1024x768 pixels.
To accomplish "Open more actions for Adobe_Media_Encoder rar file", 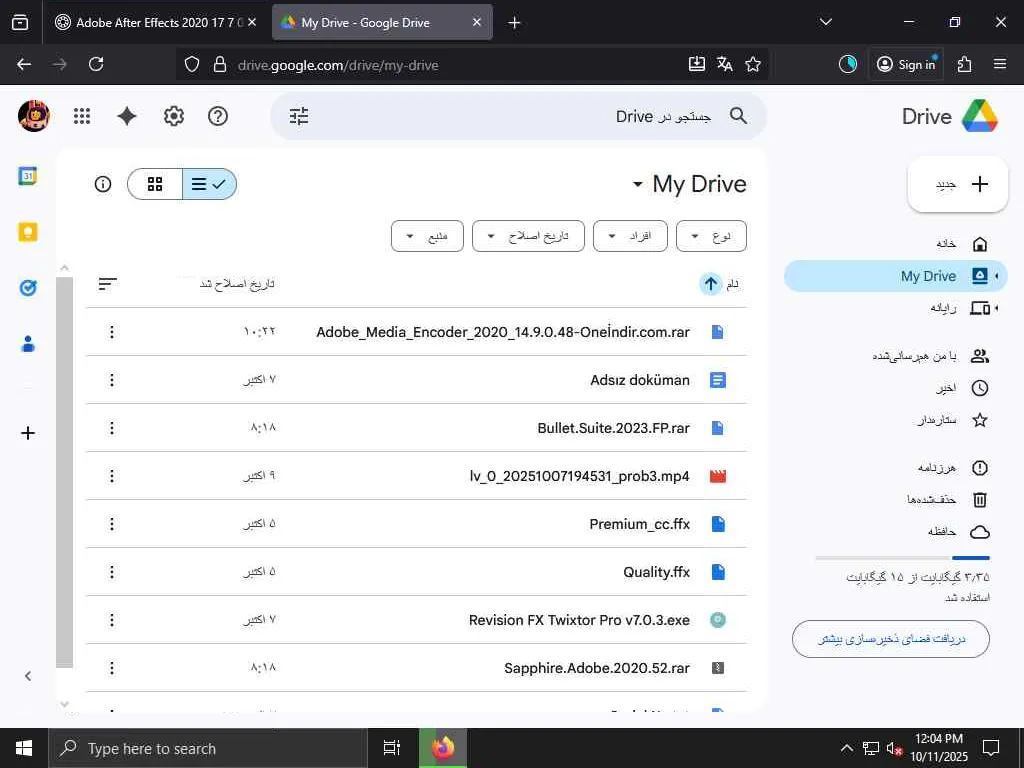I will (x=112, y=332).
